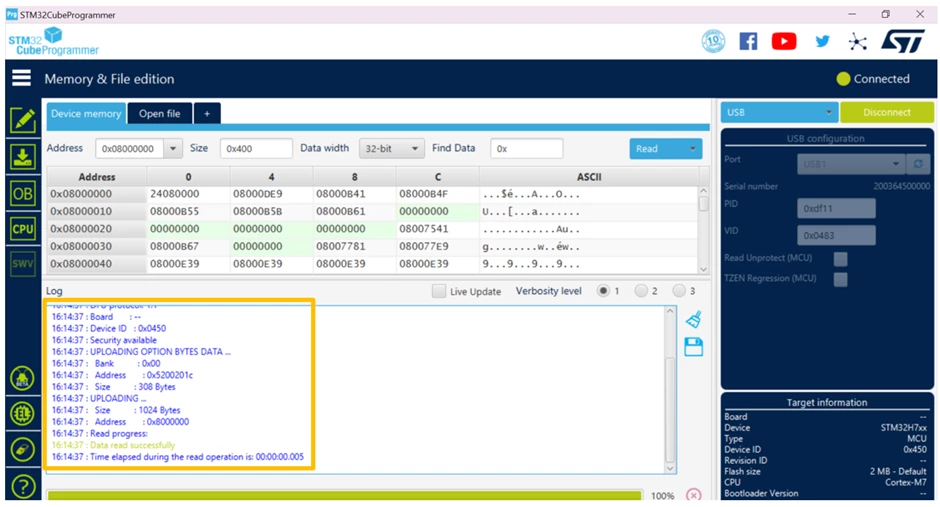
Task: Open the SWV viewer sidebar icon
Action: tap(23, 264)
